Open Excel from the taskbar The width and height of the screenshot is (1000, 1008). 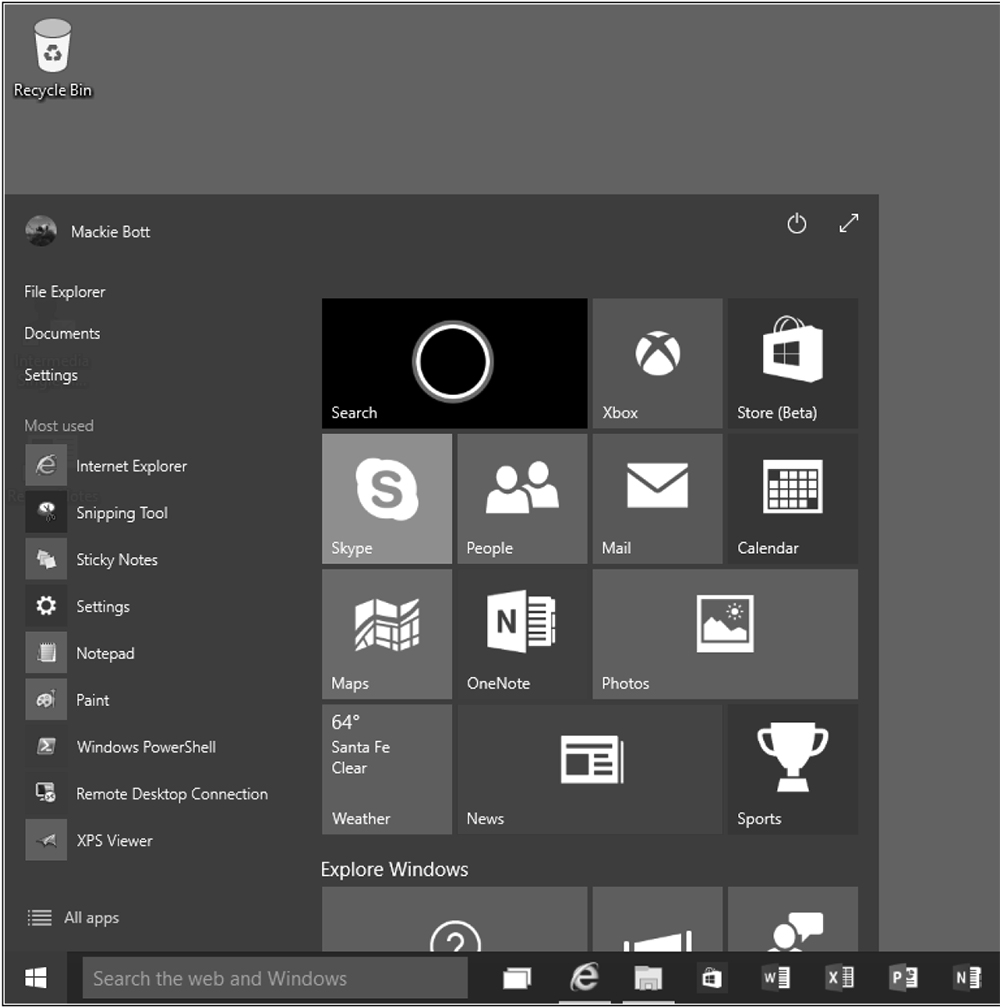[840, 977]
